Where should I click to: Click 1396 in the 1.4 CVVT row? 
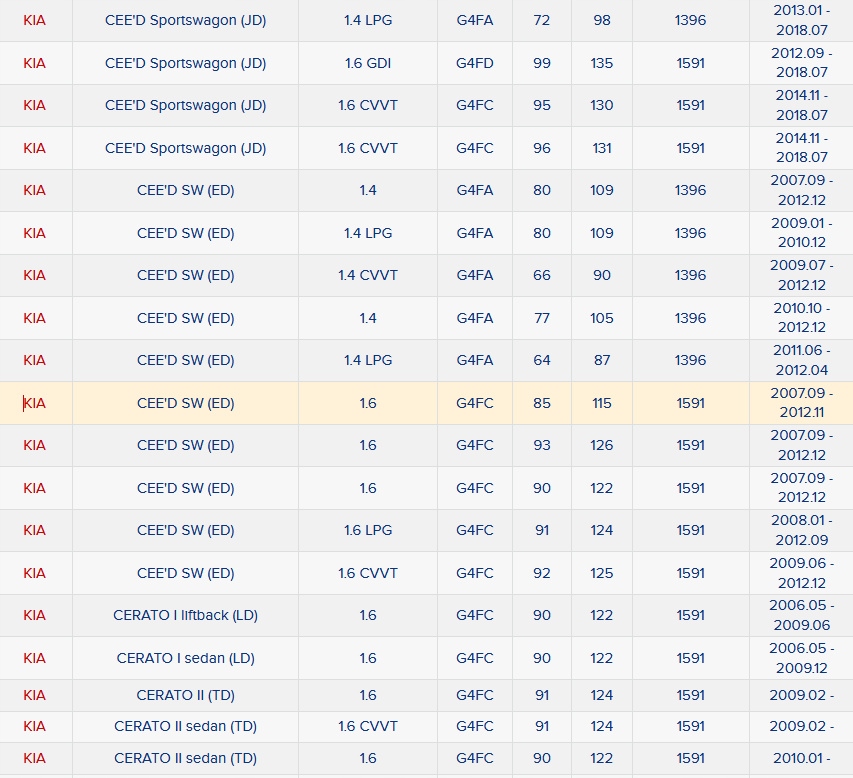coord(690,275)
